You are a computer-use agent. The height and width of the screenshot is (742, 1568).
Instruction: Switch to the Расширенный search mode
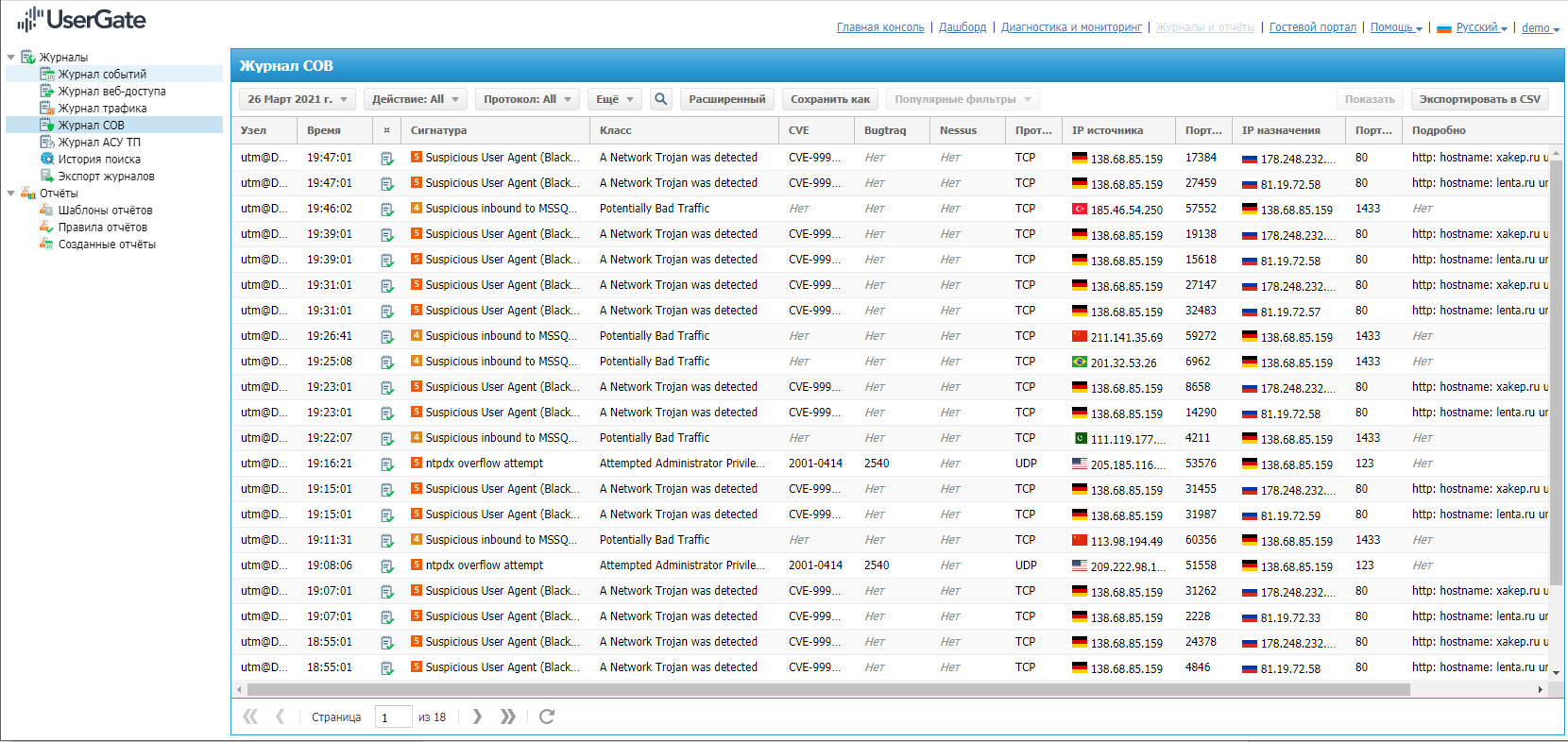coord(727,99)
